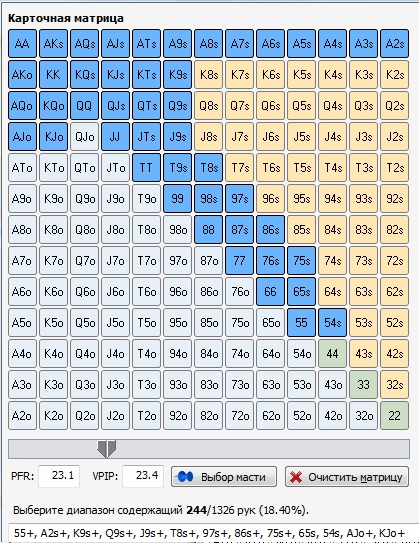Deselect the KJo hand cell
The image size is (419, 543).
click(x=53, y=136)
